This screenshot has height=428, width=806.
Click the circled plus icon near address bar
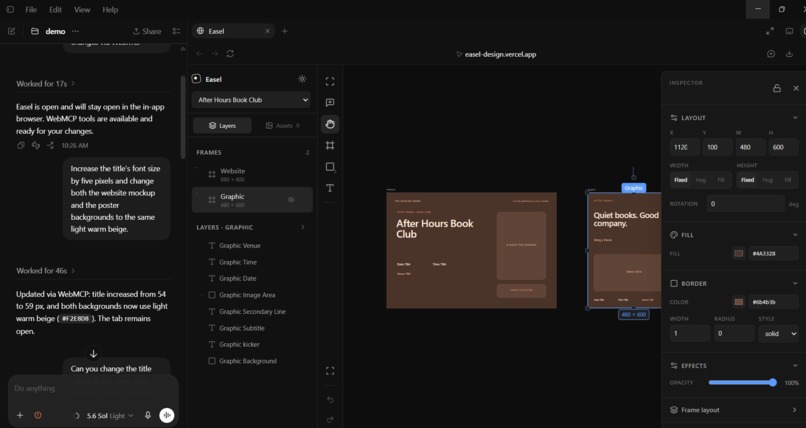(x=771, y=54)
